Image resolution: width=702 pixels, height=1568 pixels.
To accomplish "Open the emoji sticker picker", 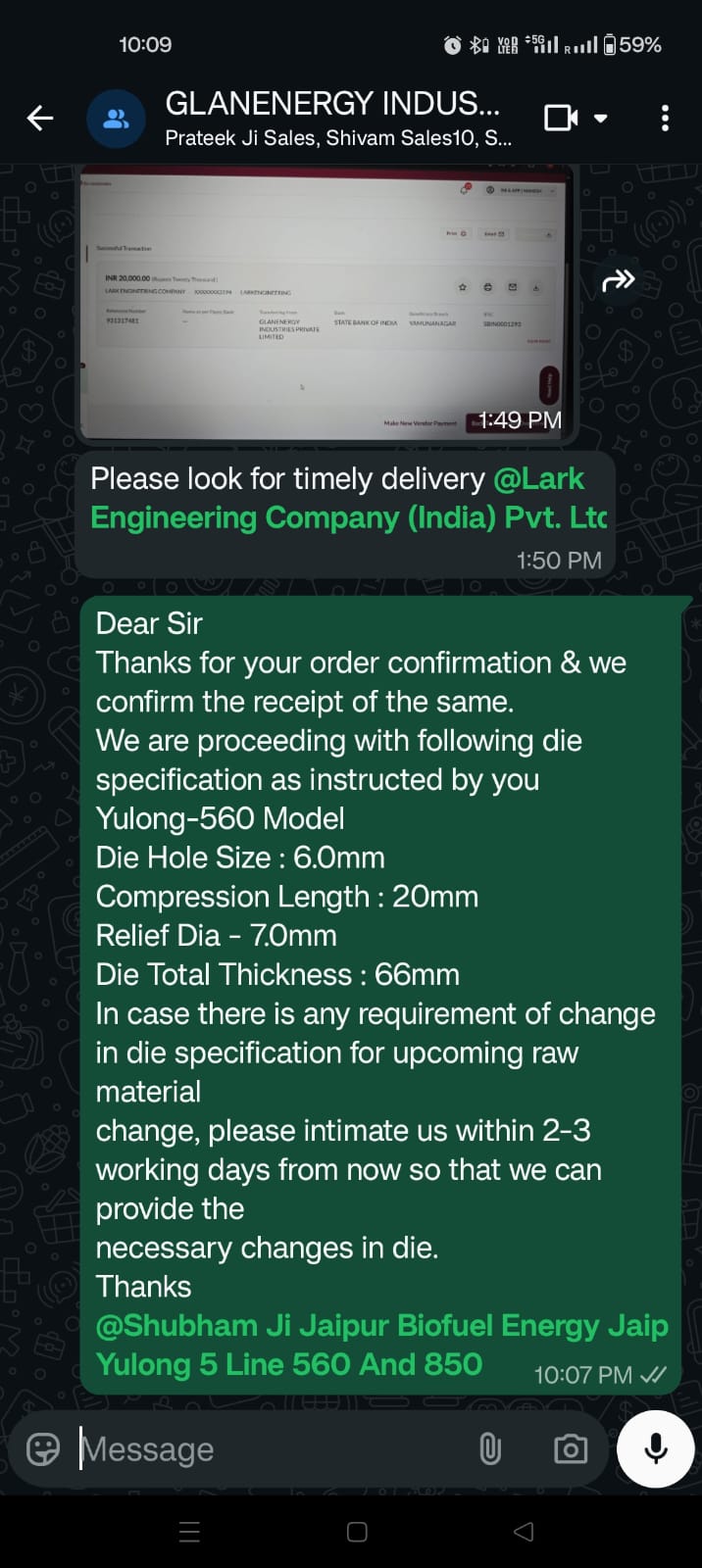I will pyautogui.click(x=43, y=1448).
